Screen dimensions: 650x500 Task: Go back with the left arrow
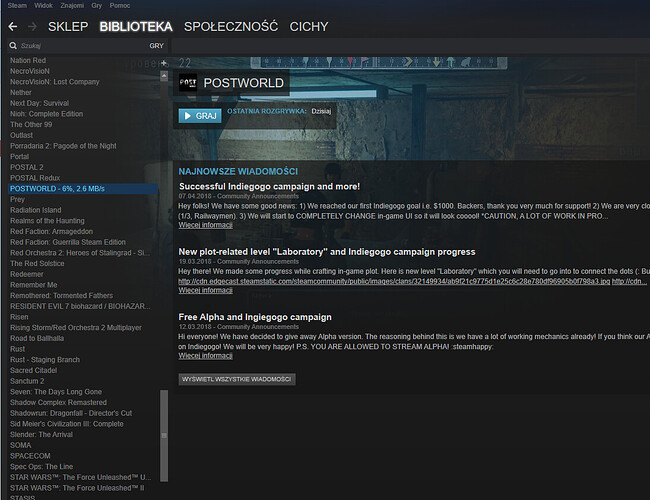(13, 27)
